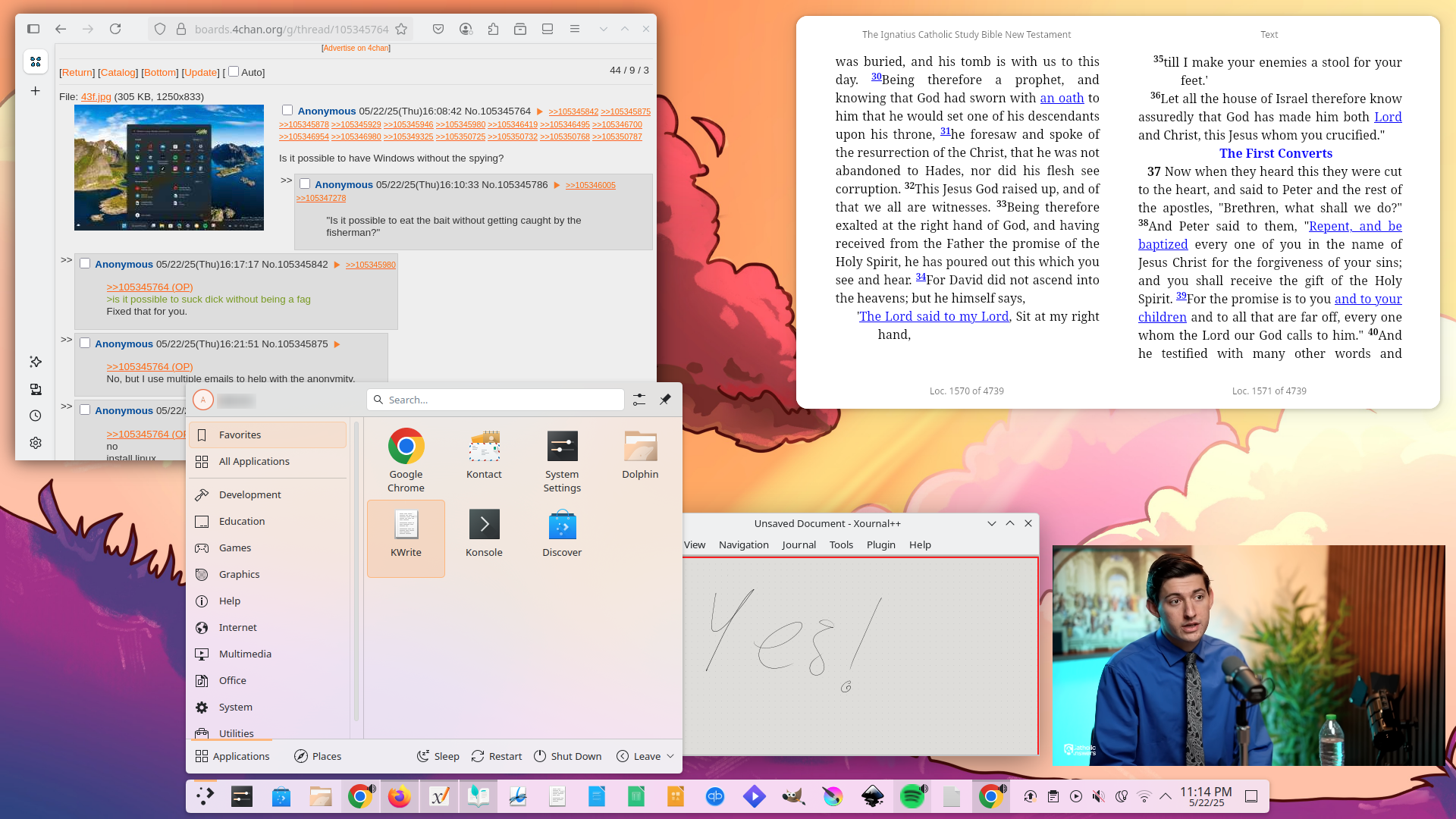Open qBittorrent from the taskbar

(x=715, y=796)
